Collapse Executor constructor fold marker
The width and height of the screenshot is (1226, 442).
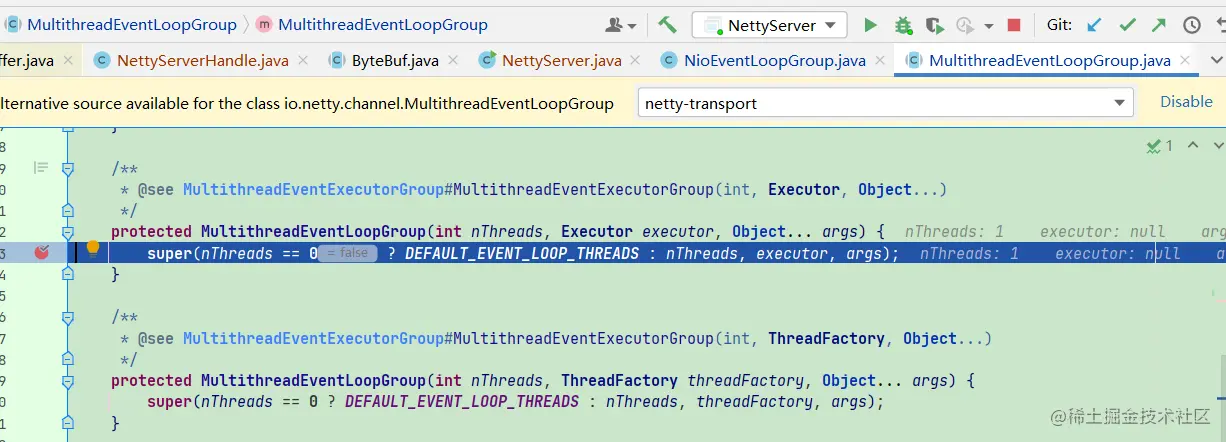point(68,232)
